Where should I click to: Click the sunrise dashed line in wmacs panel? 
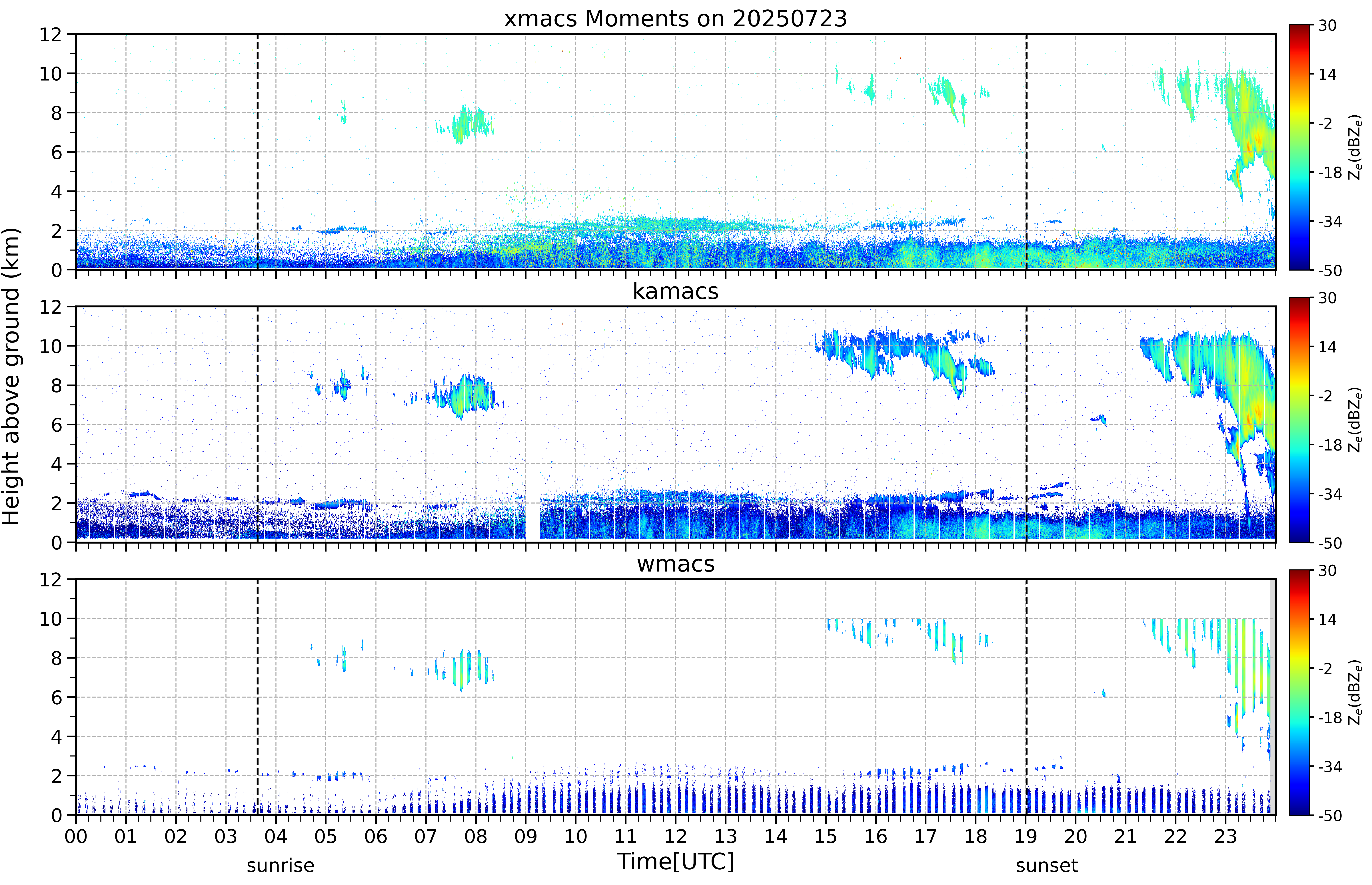pos(257,697)
